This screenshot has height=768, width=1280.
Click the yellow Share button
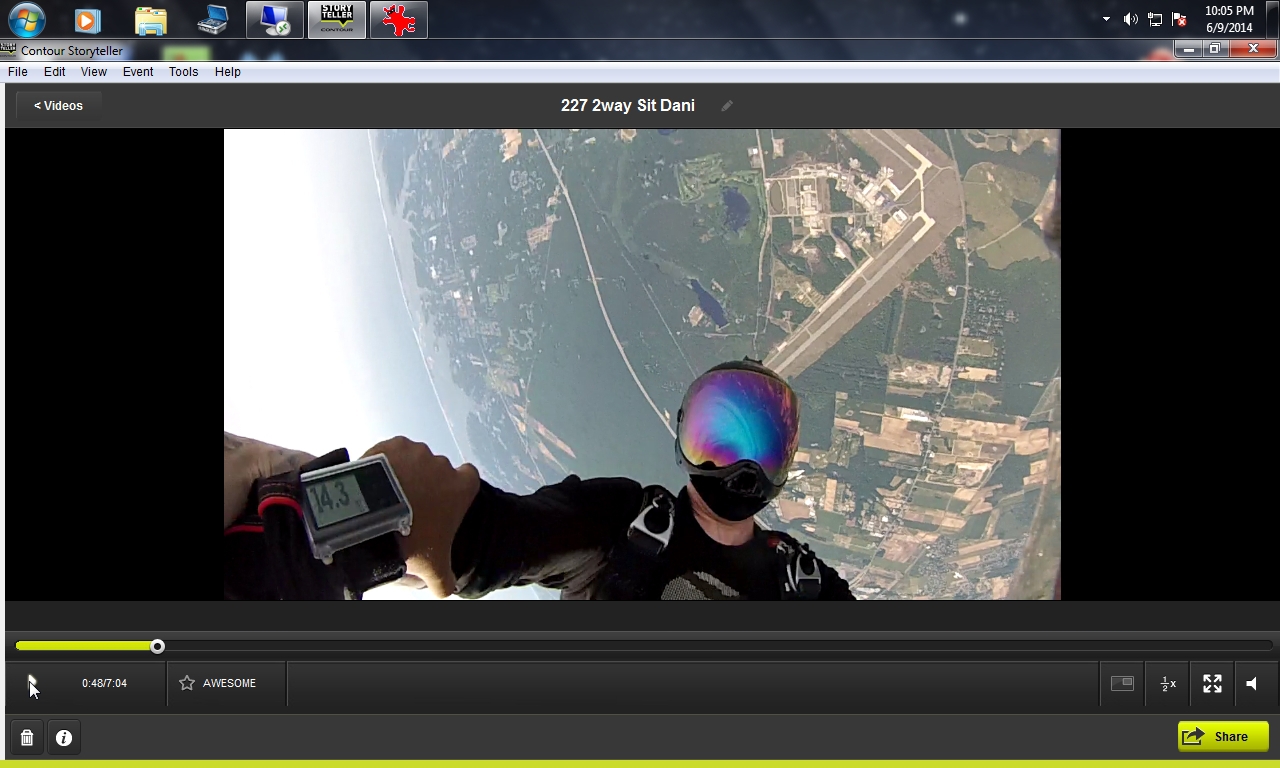tap(1223, 737)
